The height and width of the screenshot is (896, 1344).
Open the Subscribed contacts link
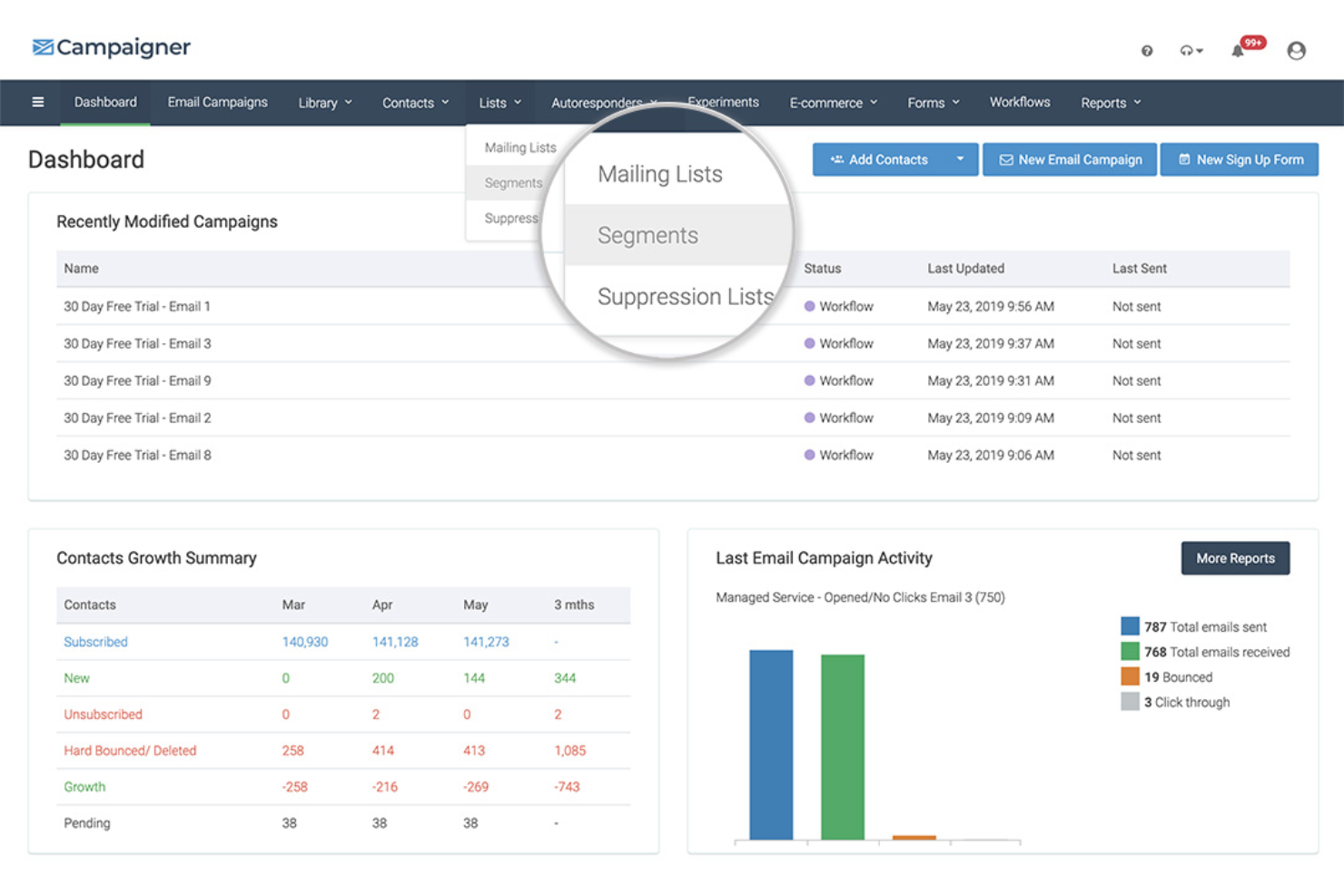(94, 641)
